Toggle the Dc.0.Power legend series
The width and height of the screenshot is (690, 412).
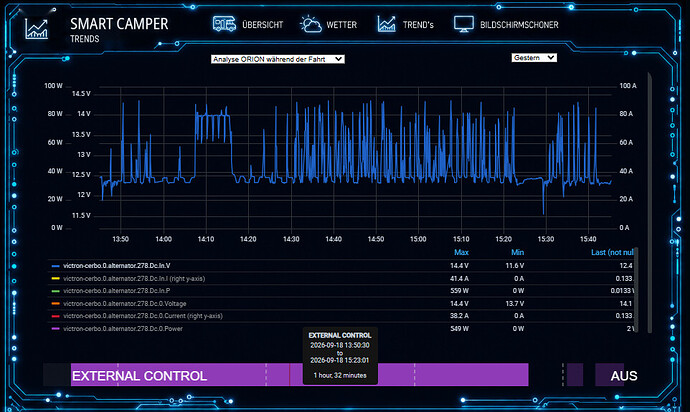point(123,329)
